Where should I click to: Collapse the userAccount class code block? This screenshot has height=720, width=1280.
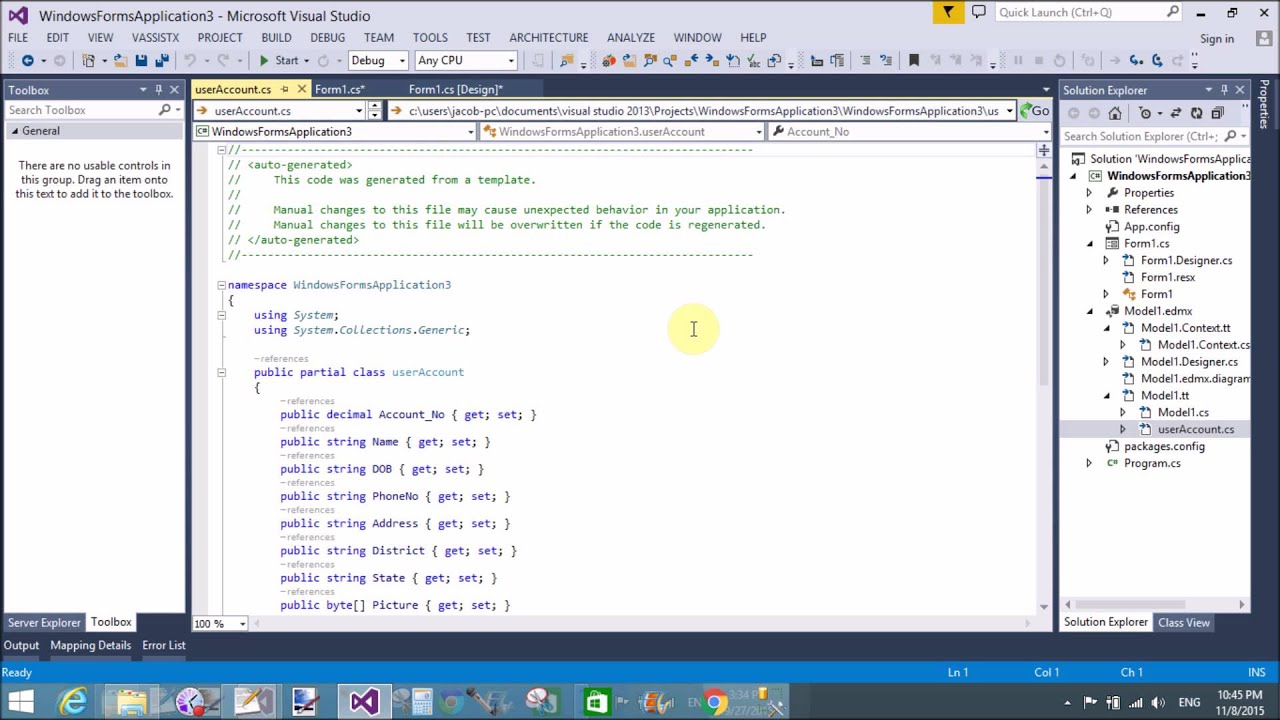click(x=221, y=372)
